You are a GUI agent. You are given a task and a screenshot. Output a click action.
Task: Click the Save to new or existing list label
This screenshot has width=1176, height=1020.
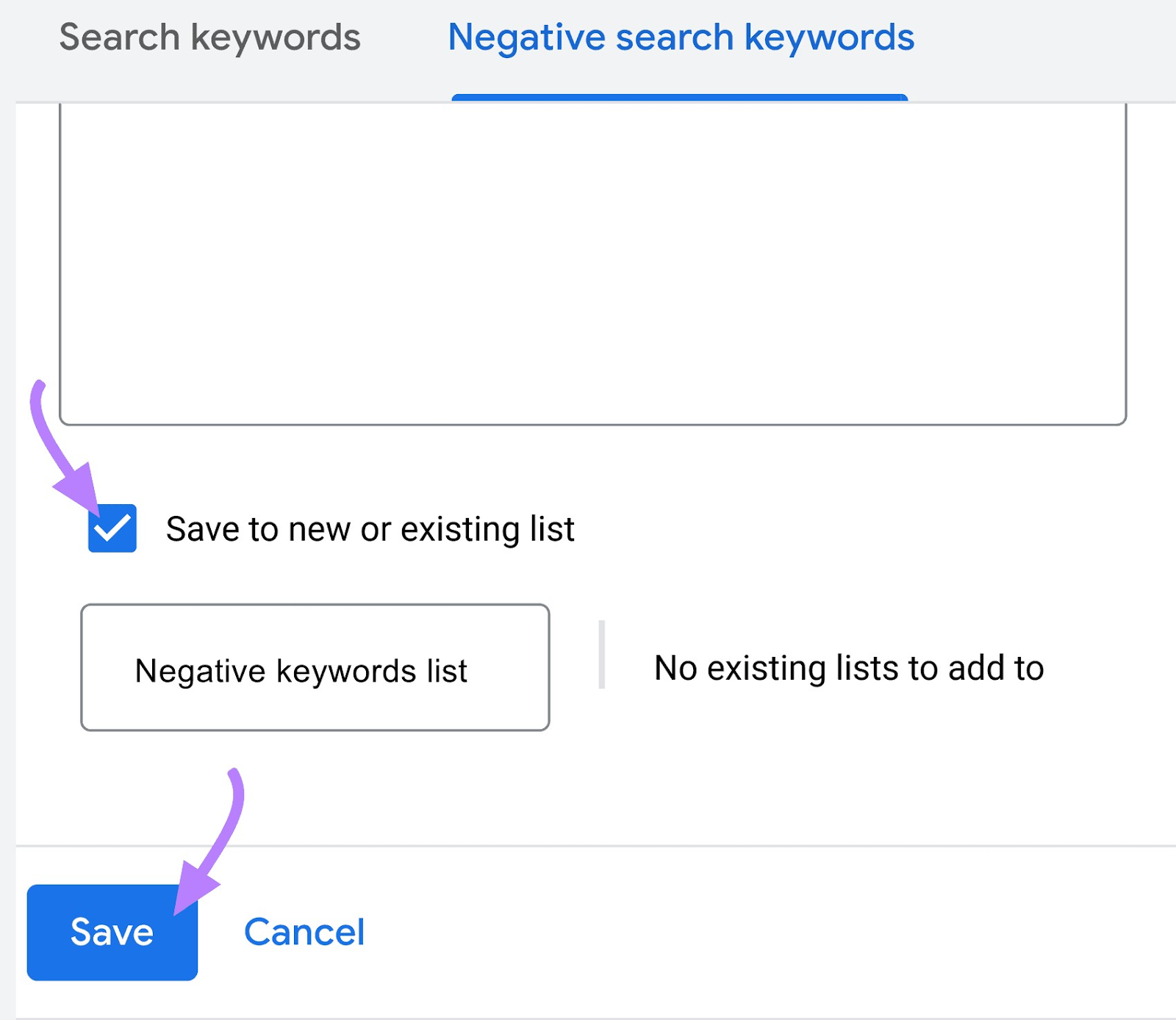click(370, 528)
